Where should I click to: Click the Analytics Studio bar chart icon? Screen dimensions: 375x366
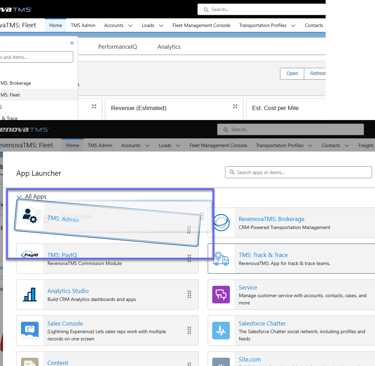(30, 294)
